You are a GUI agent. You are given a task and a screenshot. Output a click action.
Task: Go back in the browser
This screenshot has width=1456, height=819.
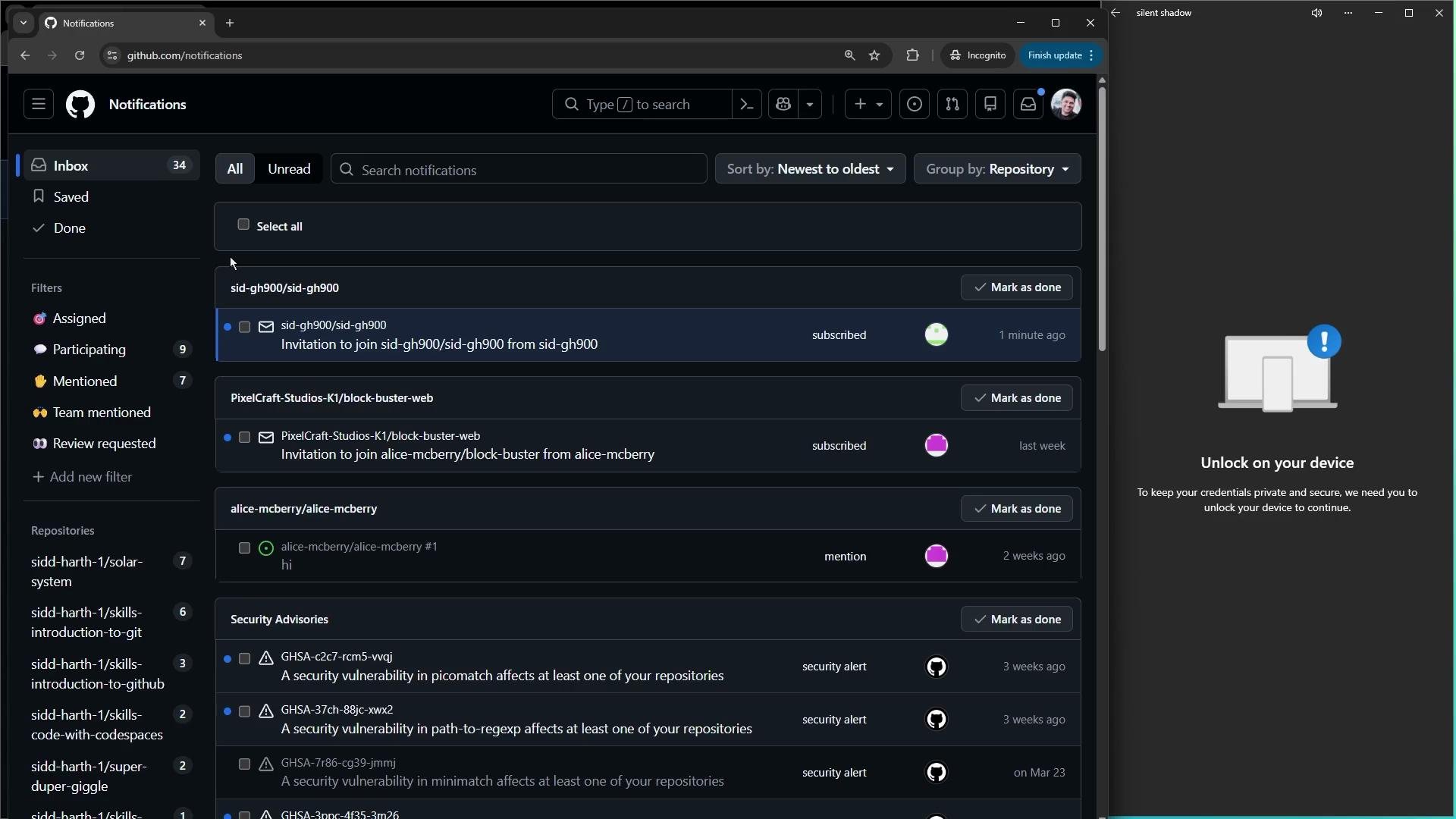click(25, 55)
